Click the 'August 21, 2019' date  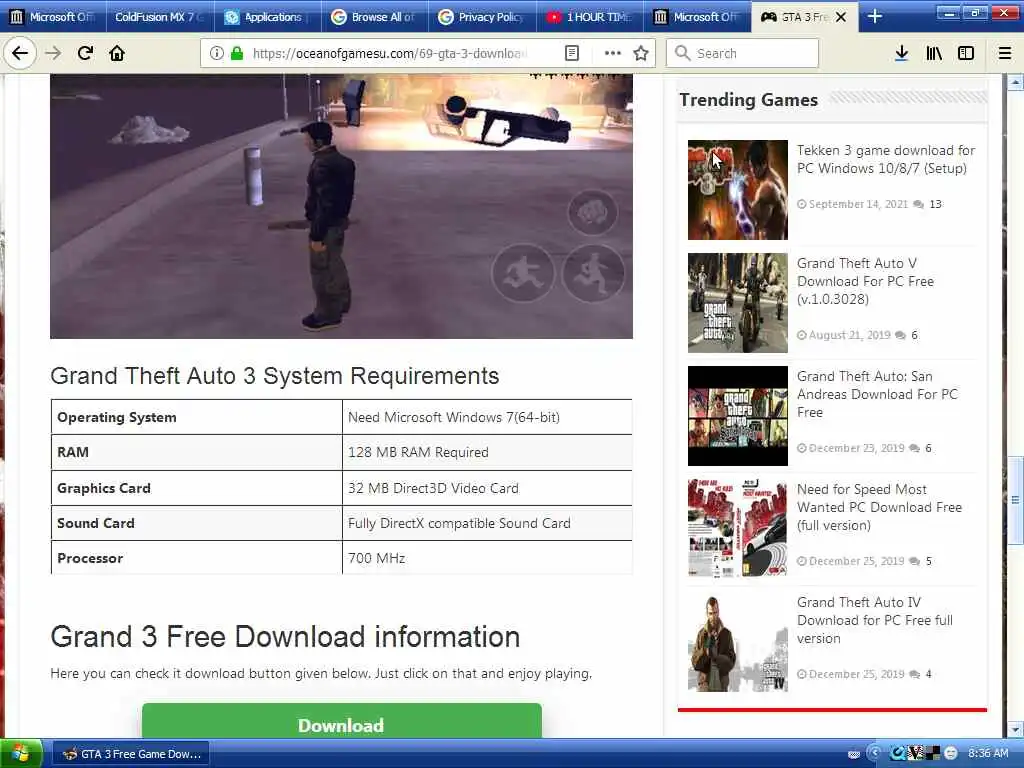(x=850, y=335)
